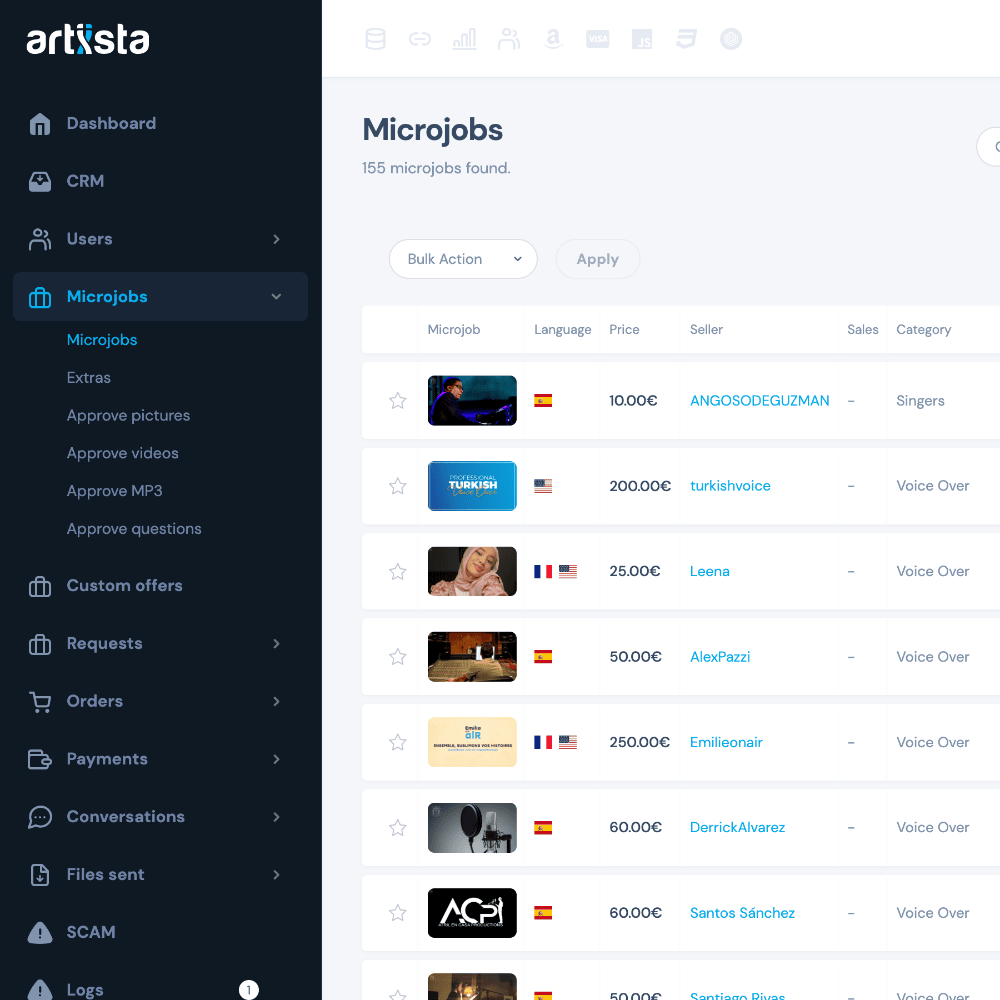Star the ANGOSODEGUZMAN microjob row

tap(398, 401)
